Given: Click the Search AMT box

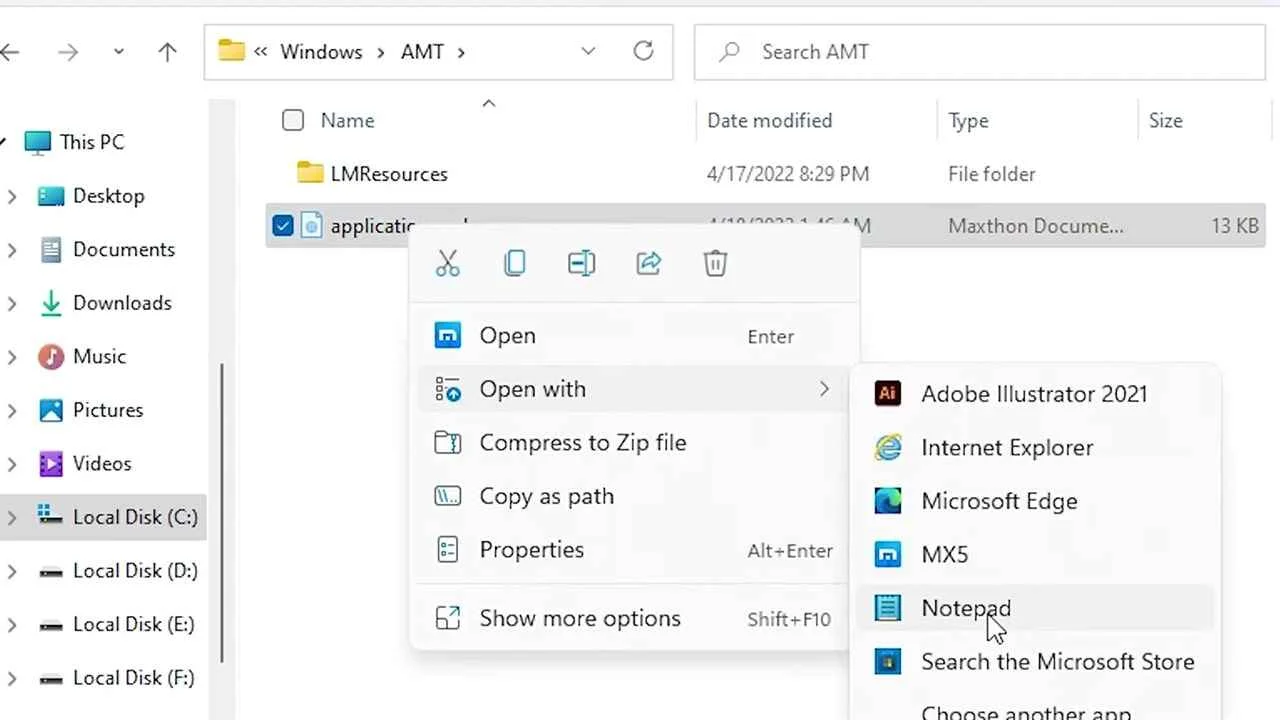Looking at the screenshot, I should [x=980, y=52].
